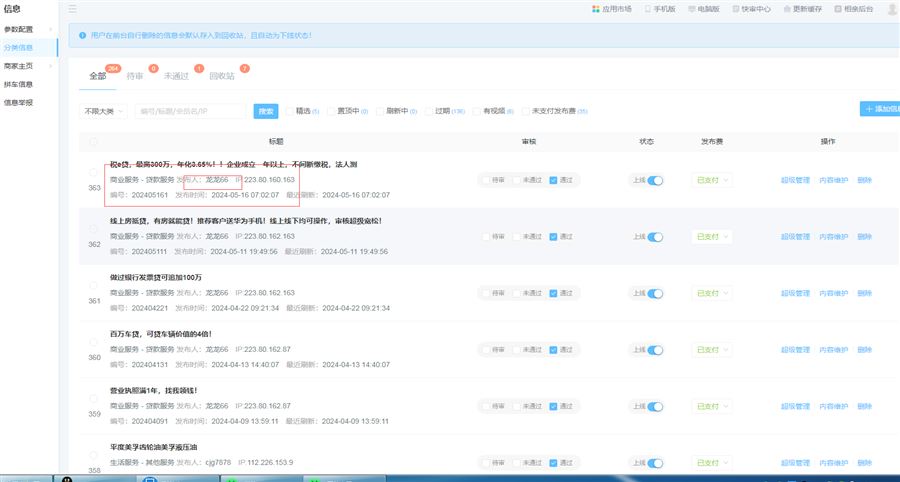Toggle the 上线 switch for item 363
Screen dimensions: 900x482
tap(655, 181)
